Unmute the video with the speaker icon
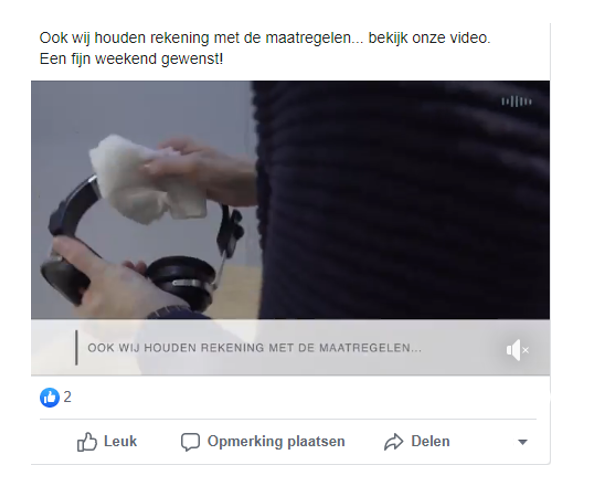 click(x=517, y=350)
